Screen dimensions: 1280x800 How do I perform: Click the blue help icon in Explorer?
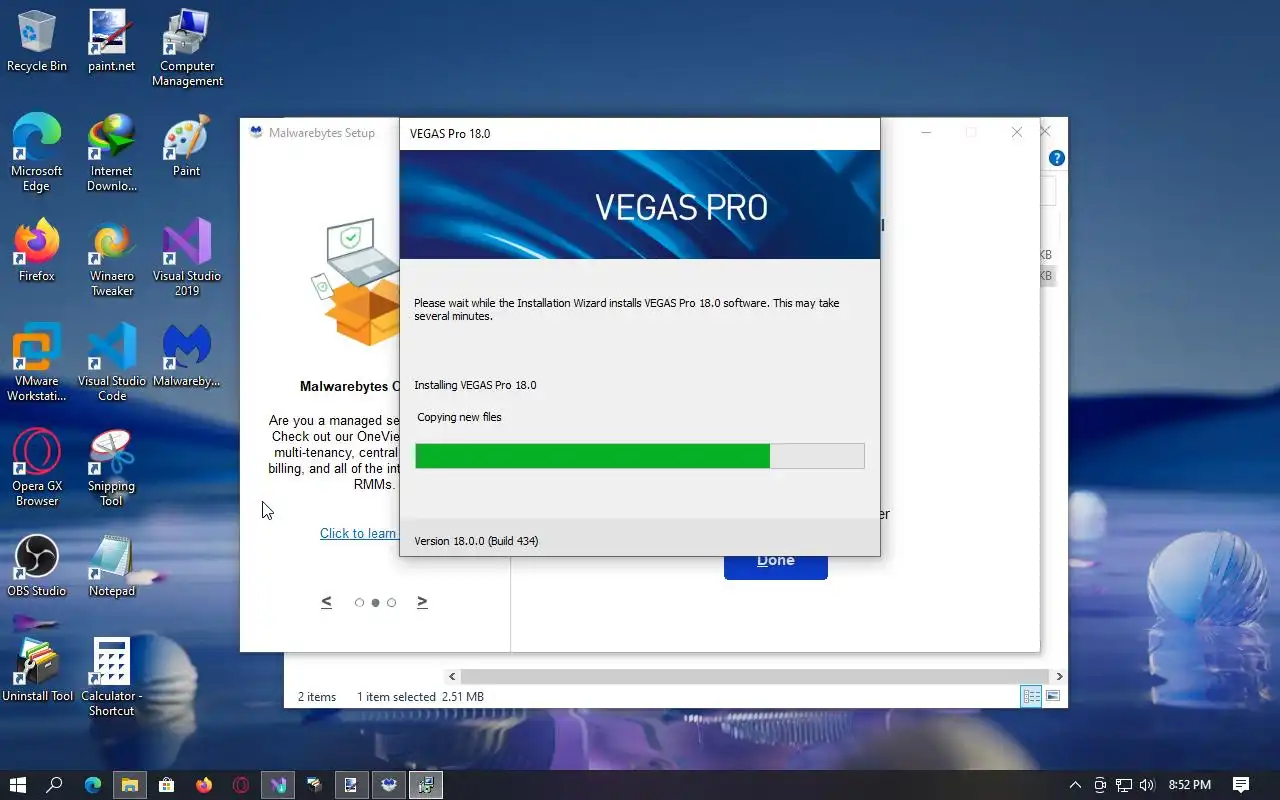click(x=1057, y=158)
